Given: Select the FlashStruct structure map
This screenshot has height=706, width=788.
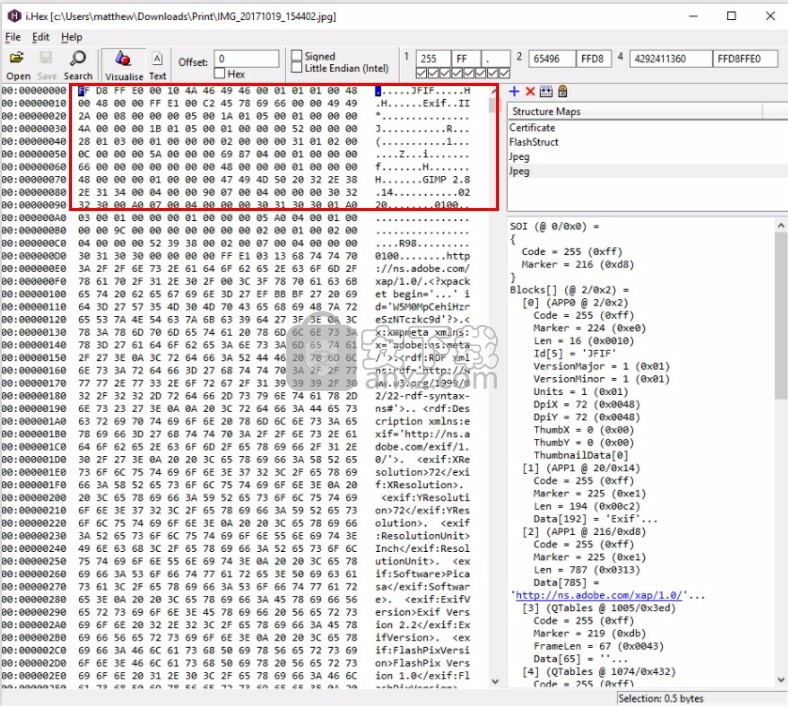Looking at the screenshot, I should tap(534, 142).
